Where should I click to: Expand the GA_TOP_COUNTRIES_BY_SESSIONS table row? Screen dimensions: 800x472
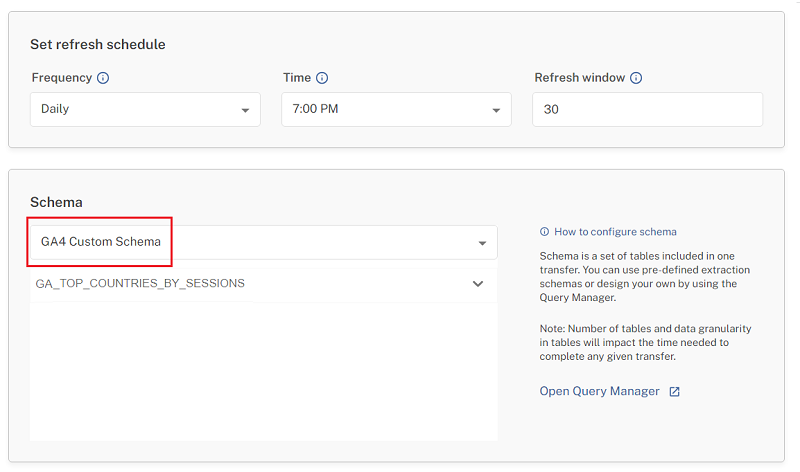click(264, 284)
